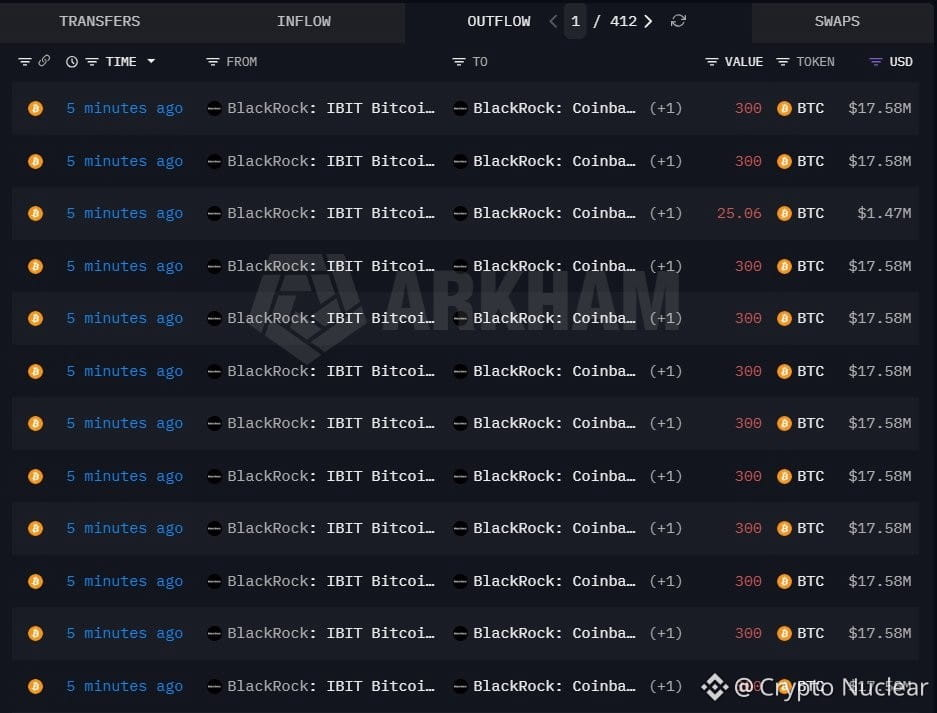This screenshot has width=937, height=713.
Task: Open BlackRock Coinbase recipient in the $1.47M row
Action: click(x=554, y=213)
